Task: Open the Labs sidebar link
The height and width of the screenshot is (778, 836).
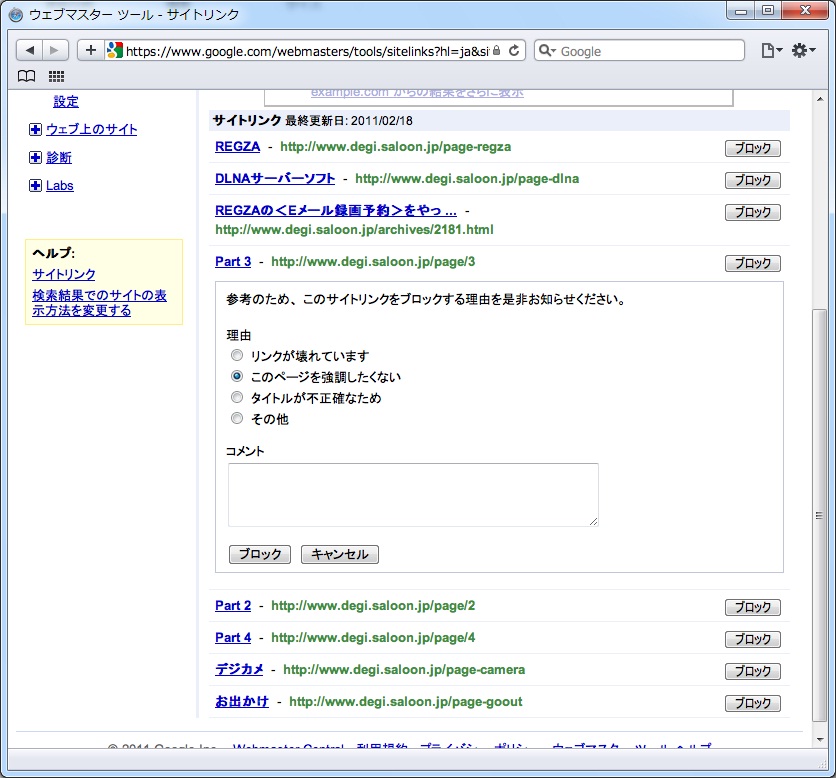Action: pyautogui.click(x=60, y=186)
